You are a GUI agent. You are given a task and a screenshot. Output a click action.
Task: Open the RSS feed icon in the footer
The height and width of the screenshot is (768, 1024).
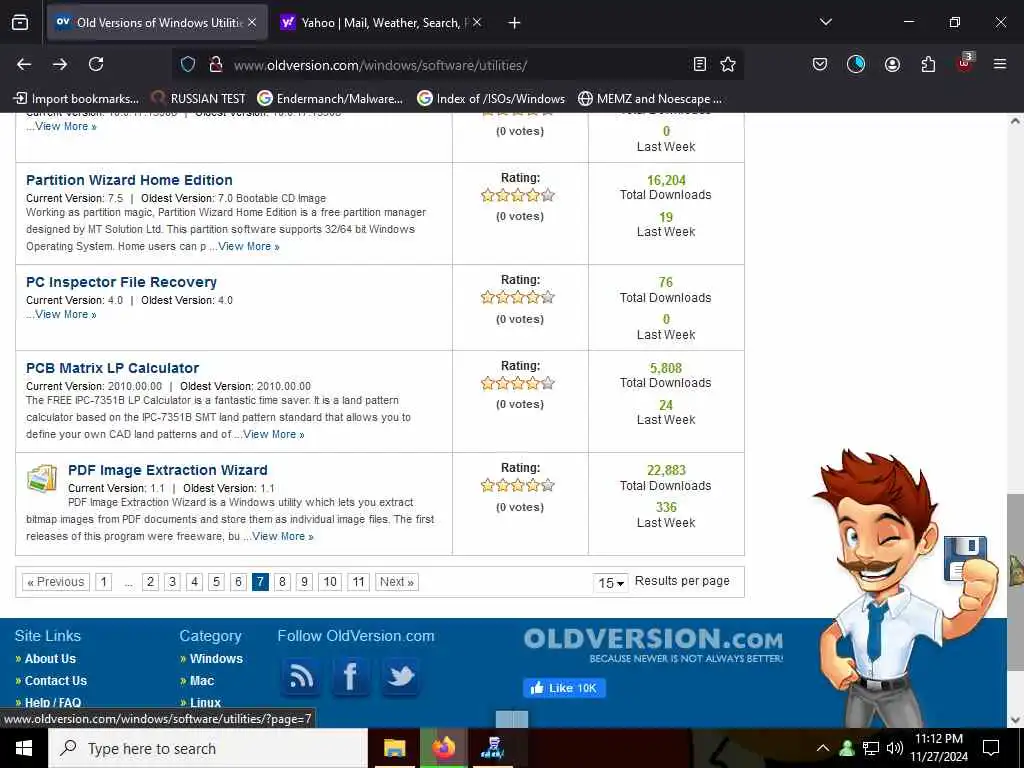pyautogui.click(x=301, y=677)
